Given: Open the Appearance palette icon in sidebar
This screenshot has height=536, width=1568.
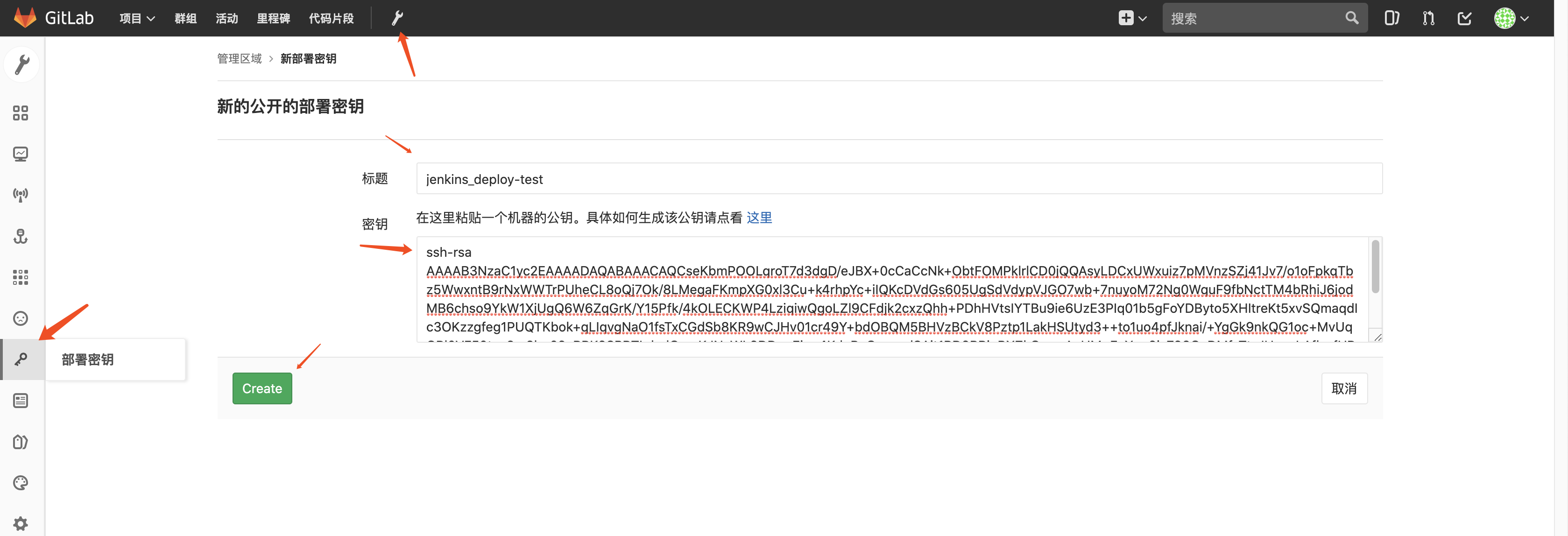Looking at the screenshot, I should point(21,483).
